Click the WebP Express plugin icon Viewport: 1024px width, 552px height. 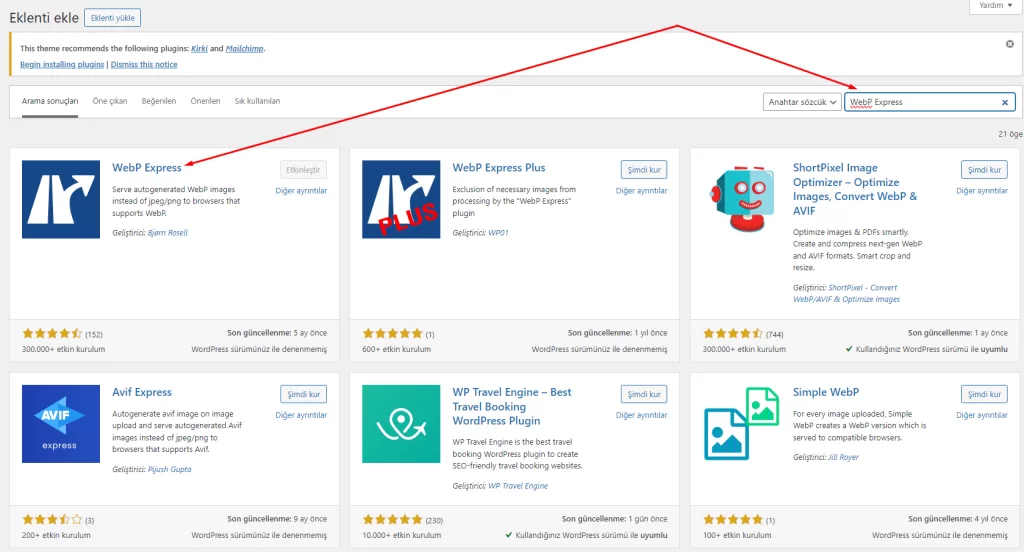(x=61, y=199)
